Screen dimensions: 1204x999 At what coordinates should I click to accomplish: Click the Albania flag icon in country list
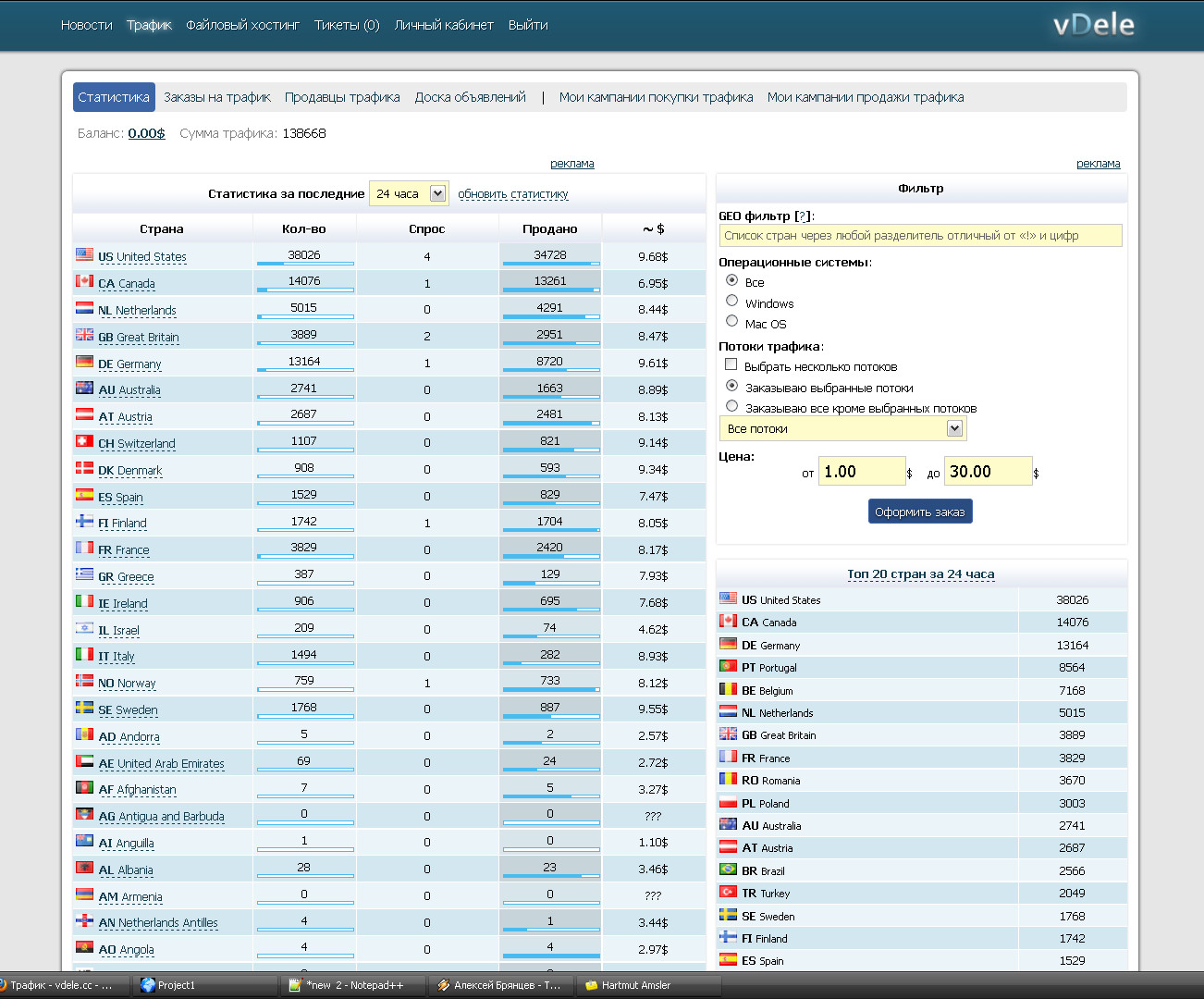coord(84,868)
